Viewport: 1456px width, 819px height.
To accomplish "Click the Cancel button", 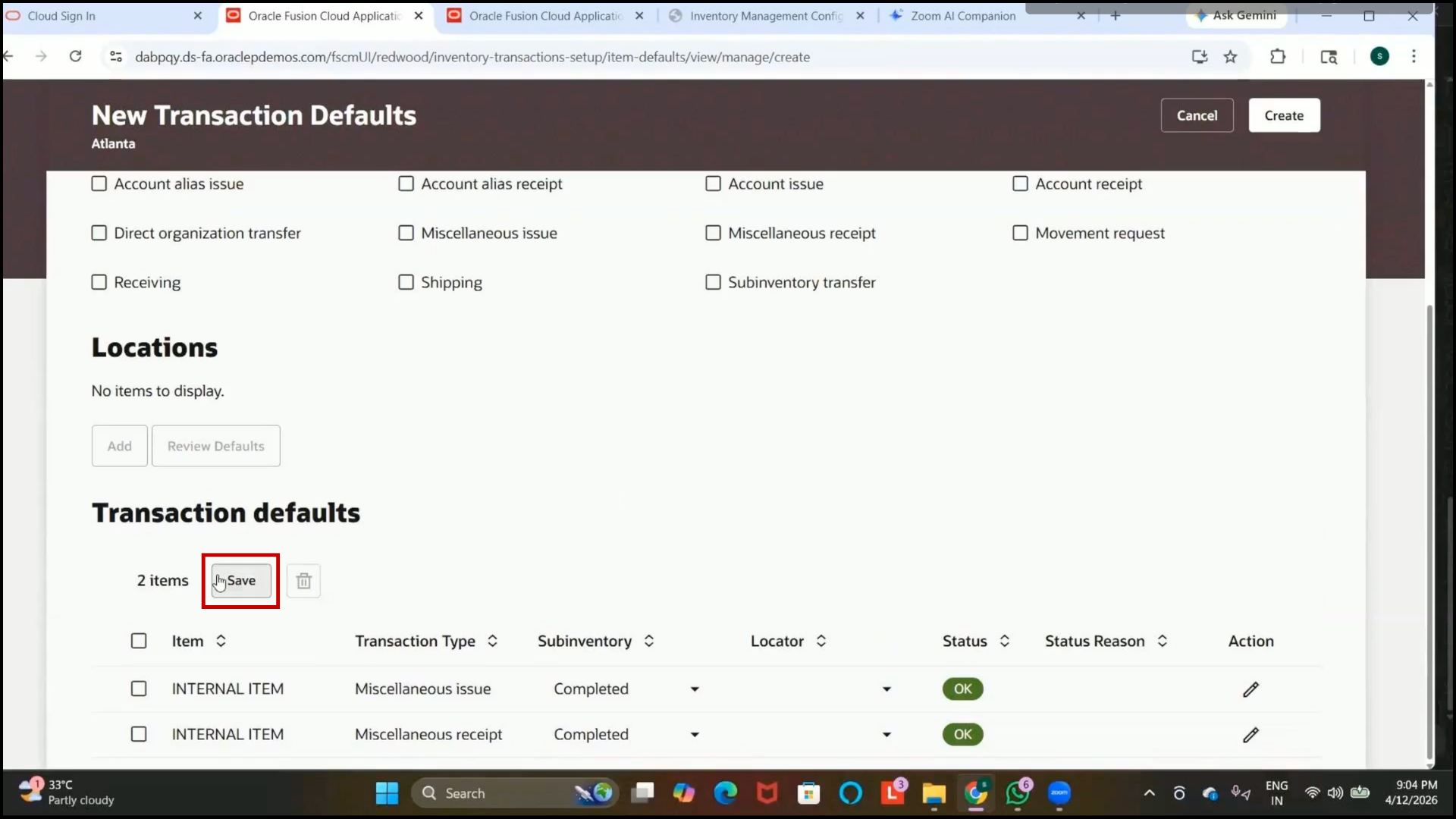I will (x=1197, y=115).
